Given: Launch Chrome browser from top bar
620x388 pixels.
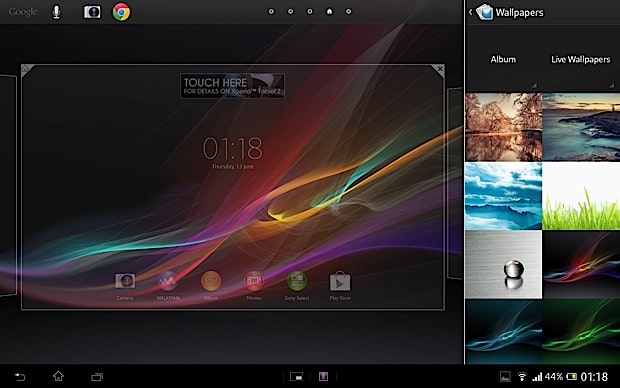Looking at the screenshot, I should point(121,12).
